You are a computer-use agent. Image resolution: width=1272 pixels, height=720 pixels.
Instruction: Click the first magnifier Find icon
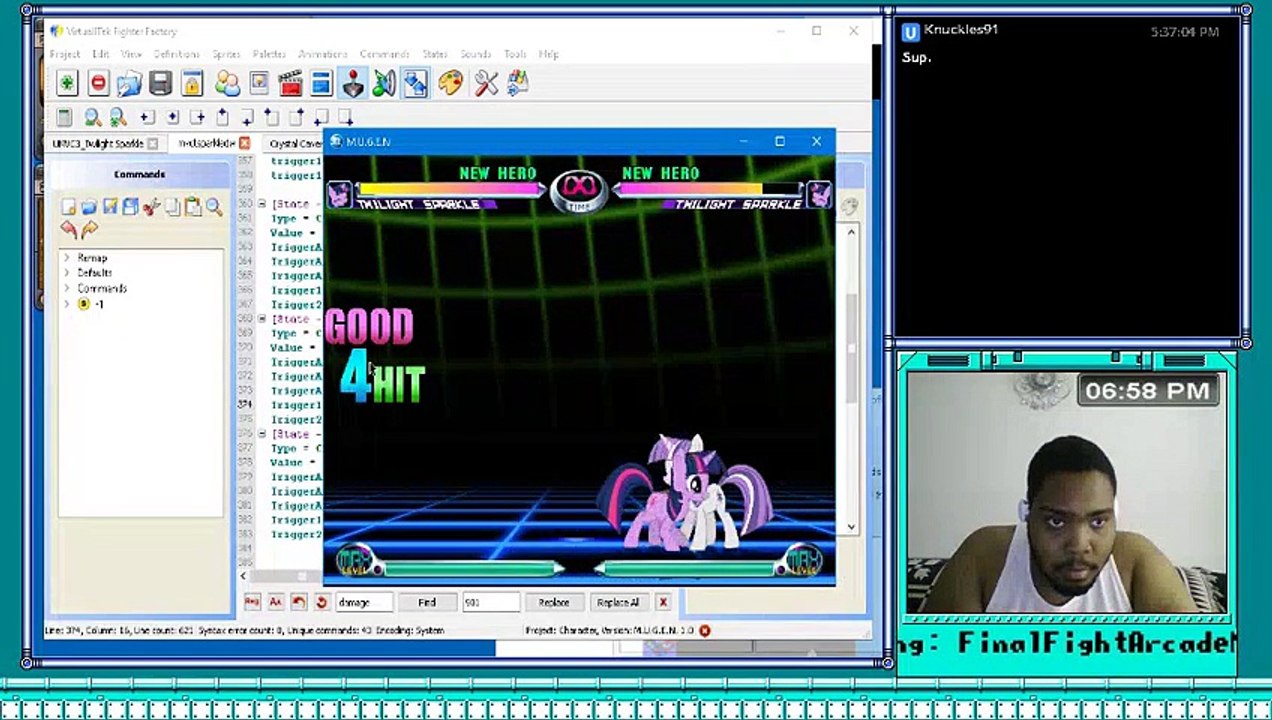click(x=92, y=117)
